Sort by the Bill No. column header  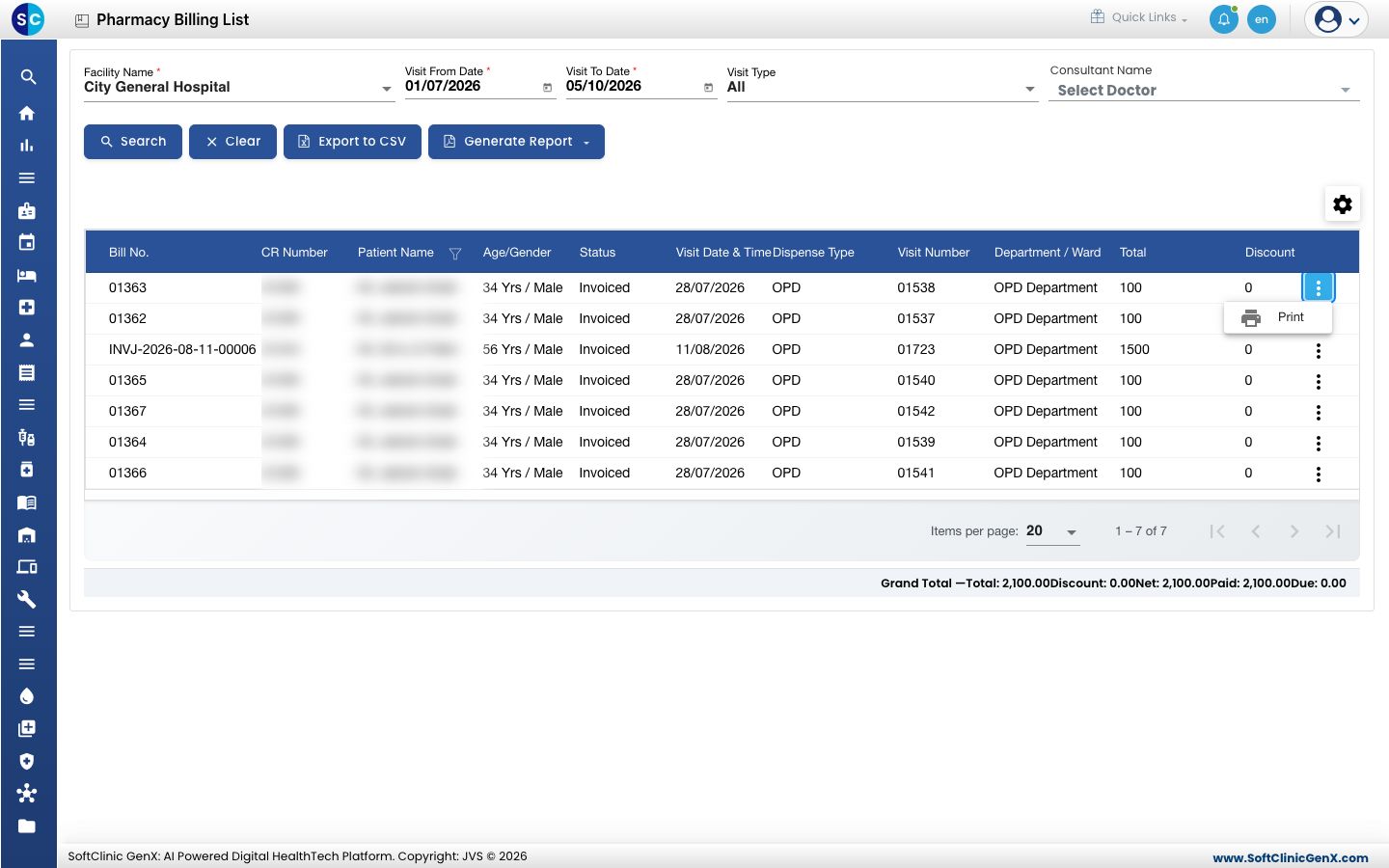[128, 253]
